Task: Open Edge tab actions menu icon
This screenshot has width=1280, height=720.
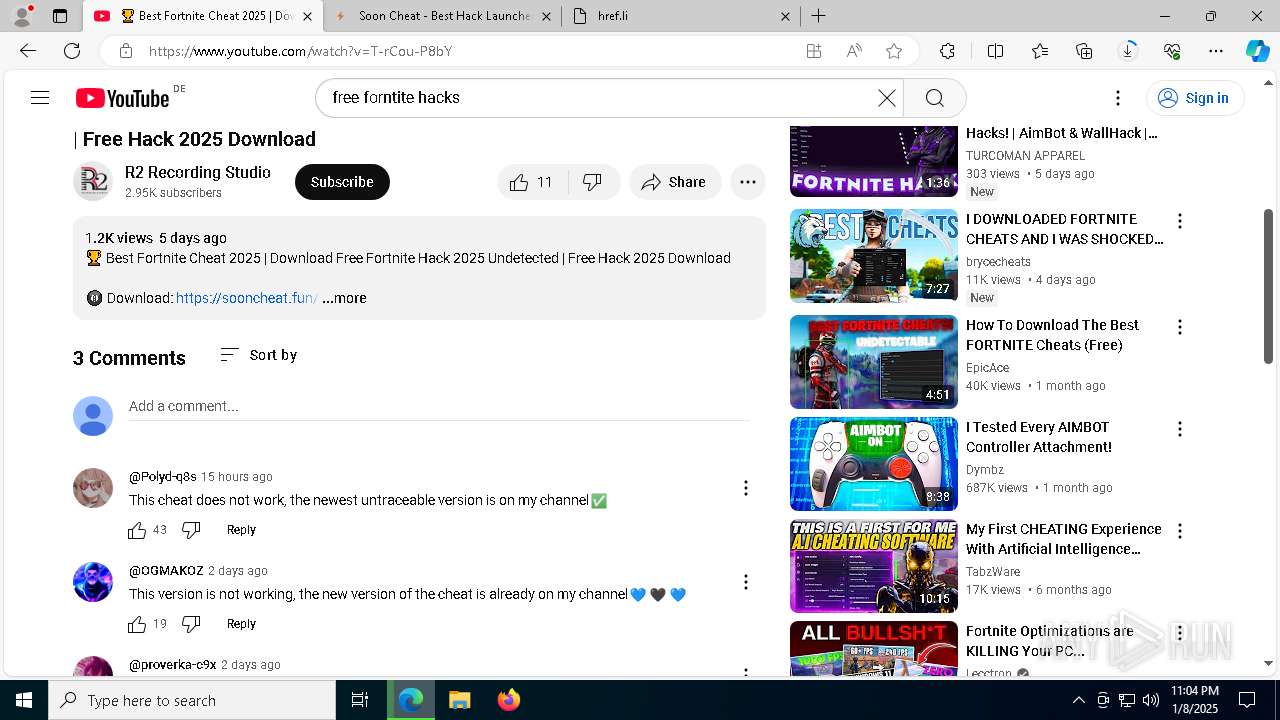Action: tap(60, 16)
